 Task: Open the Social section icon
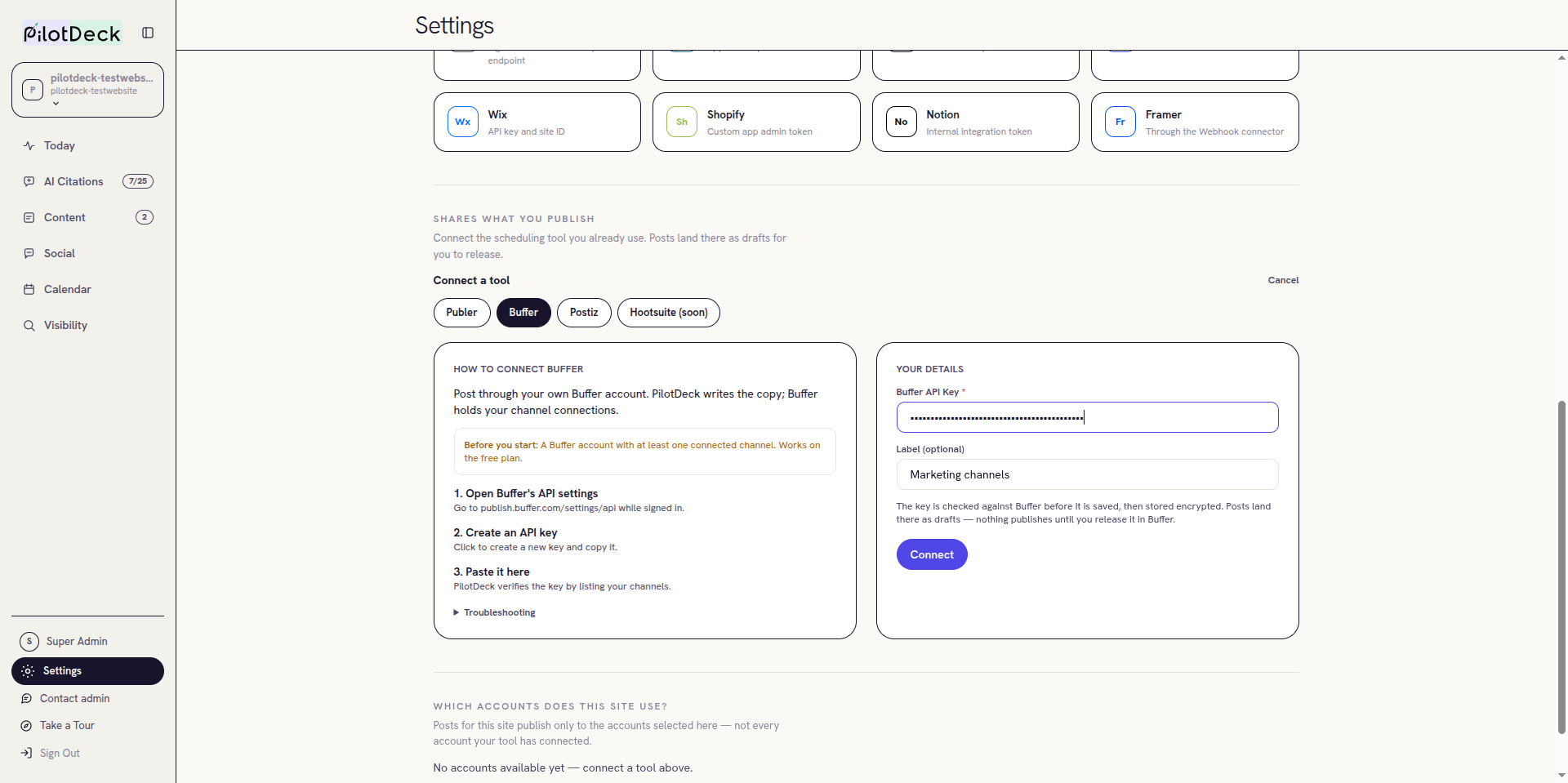[x=29, y=253]
